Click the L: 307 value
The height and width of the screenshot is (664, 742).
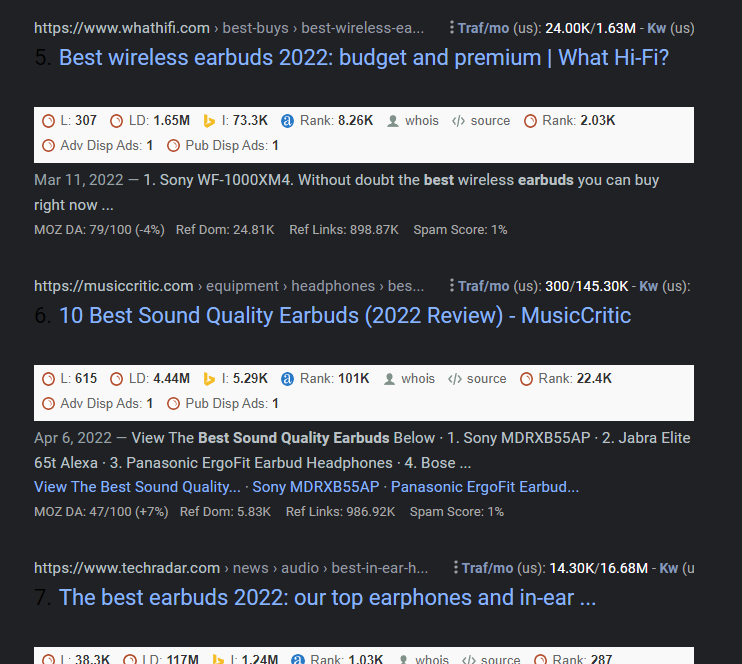pyautogui.click(x=86, y=121)
